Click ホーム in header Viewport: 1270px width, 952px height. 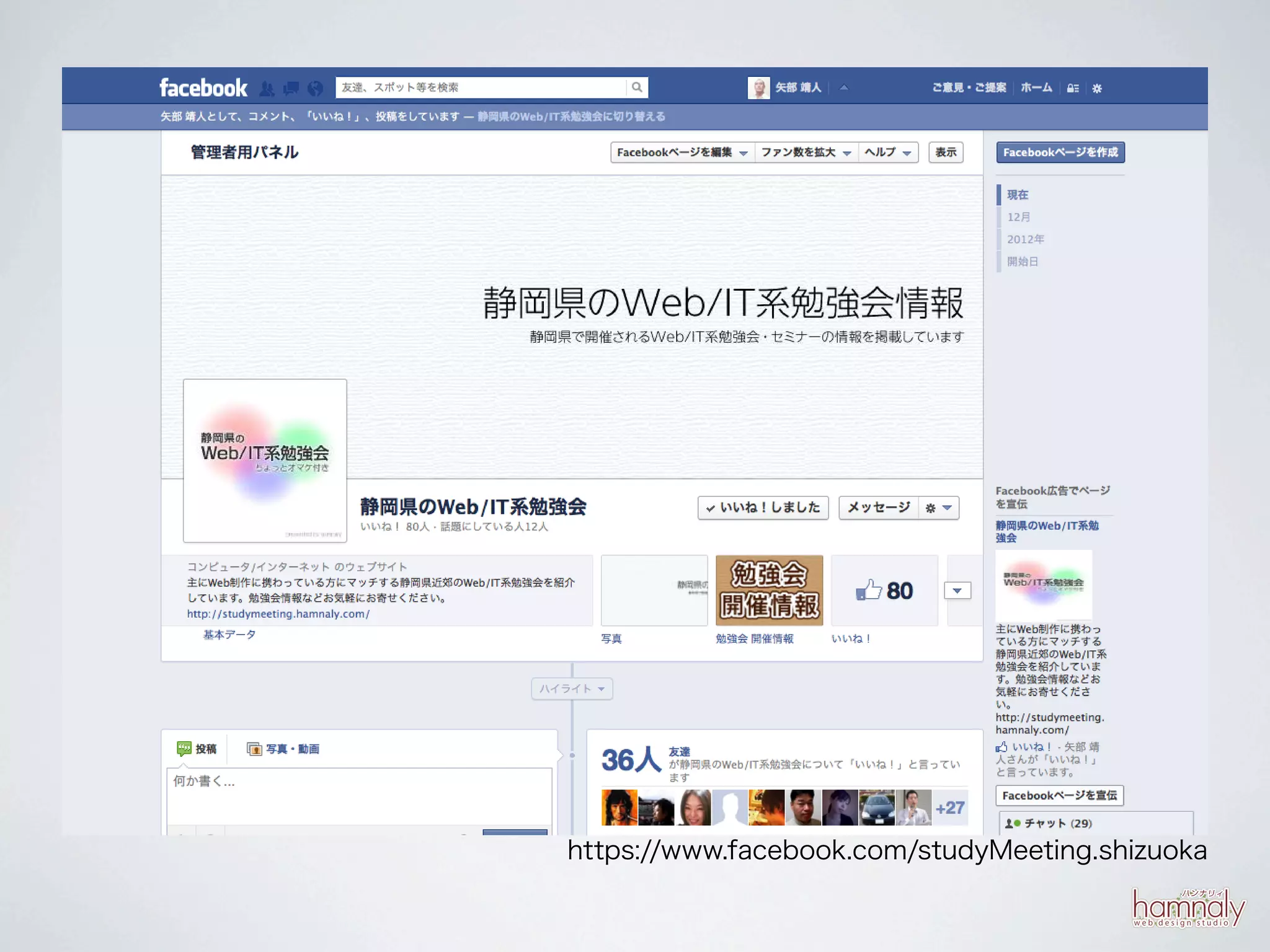(x=1036, y=88)
